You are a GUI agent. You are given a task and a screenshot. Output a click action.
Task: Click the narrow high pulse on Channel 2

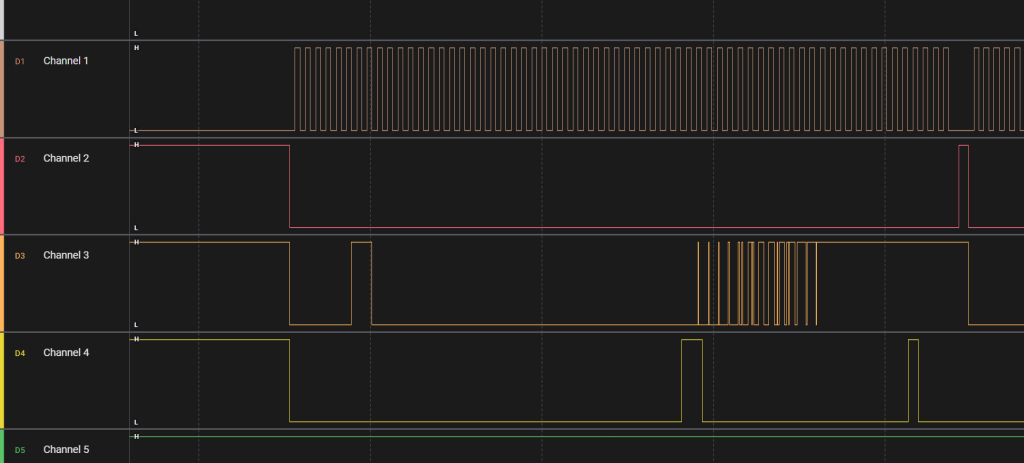(963, 185)
